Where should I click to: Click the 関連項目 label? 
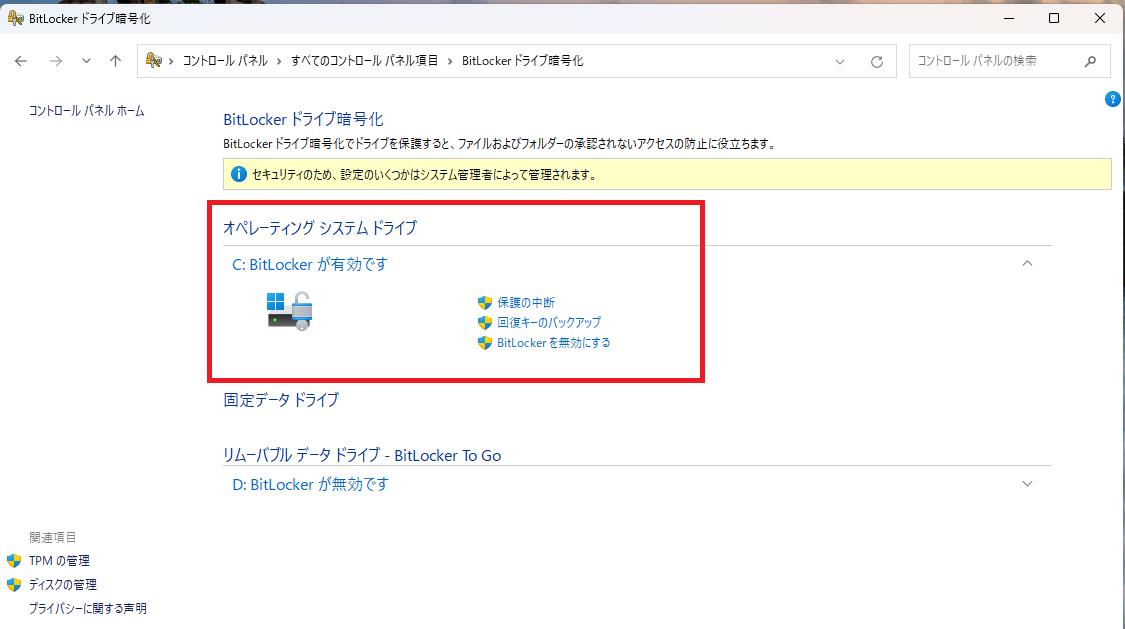tap(52, 537)
